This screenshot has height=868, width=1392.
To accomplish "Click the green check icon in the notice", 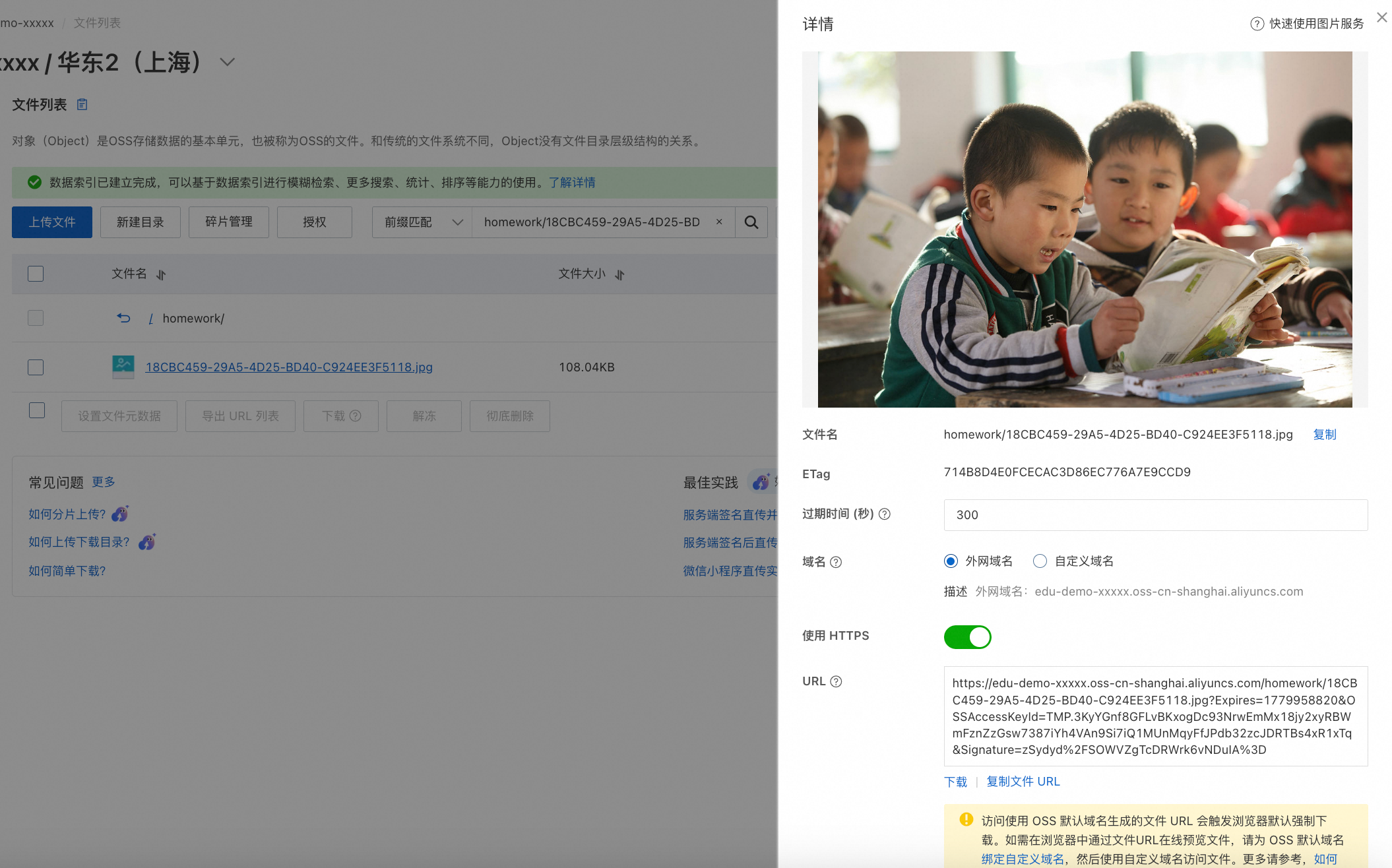I will [34, 182].
